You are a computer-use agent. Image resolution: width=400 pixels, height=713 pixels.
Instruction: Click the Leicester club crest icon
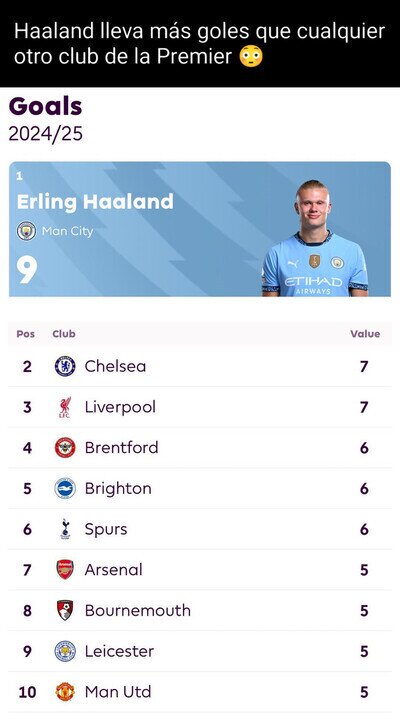(65, 651)
